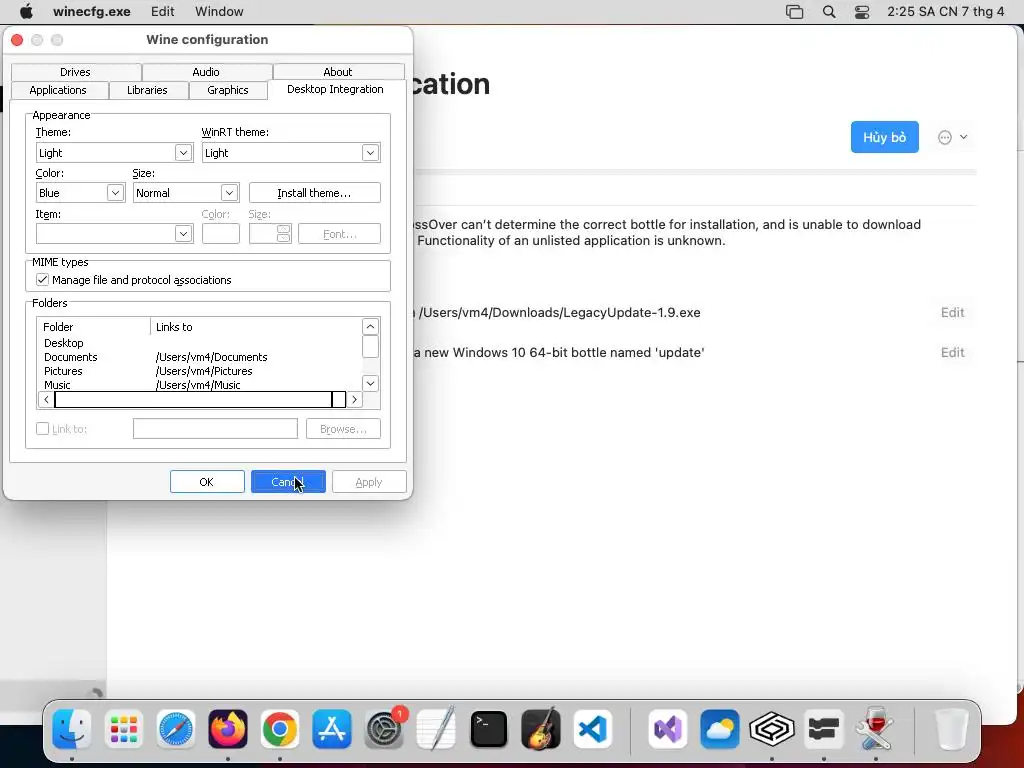The height and width of the screenshot is (768, 1024).
Task: Switch to the Libraries tab
Action: point(148,90)
